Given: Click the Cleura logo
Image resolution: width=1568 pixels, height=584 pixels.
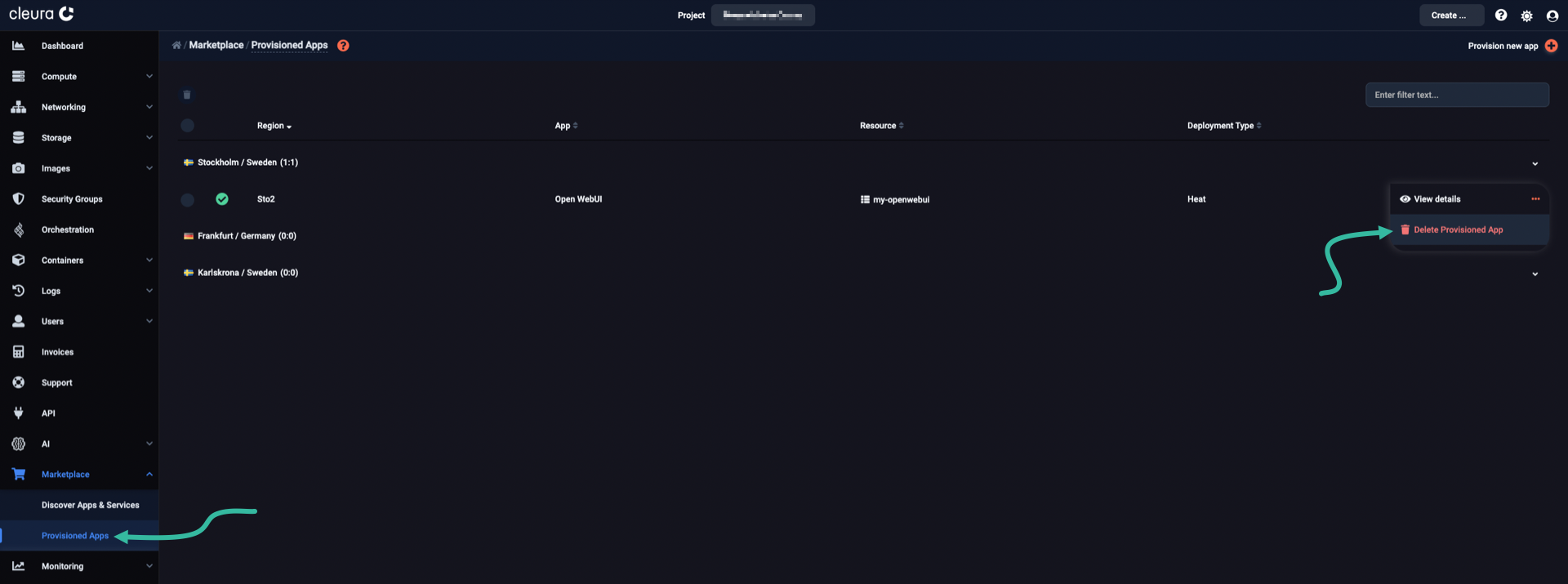Looking at the screenshot, I should click(41, 14).
